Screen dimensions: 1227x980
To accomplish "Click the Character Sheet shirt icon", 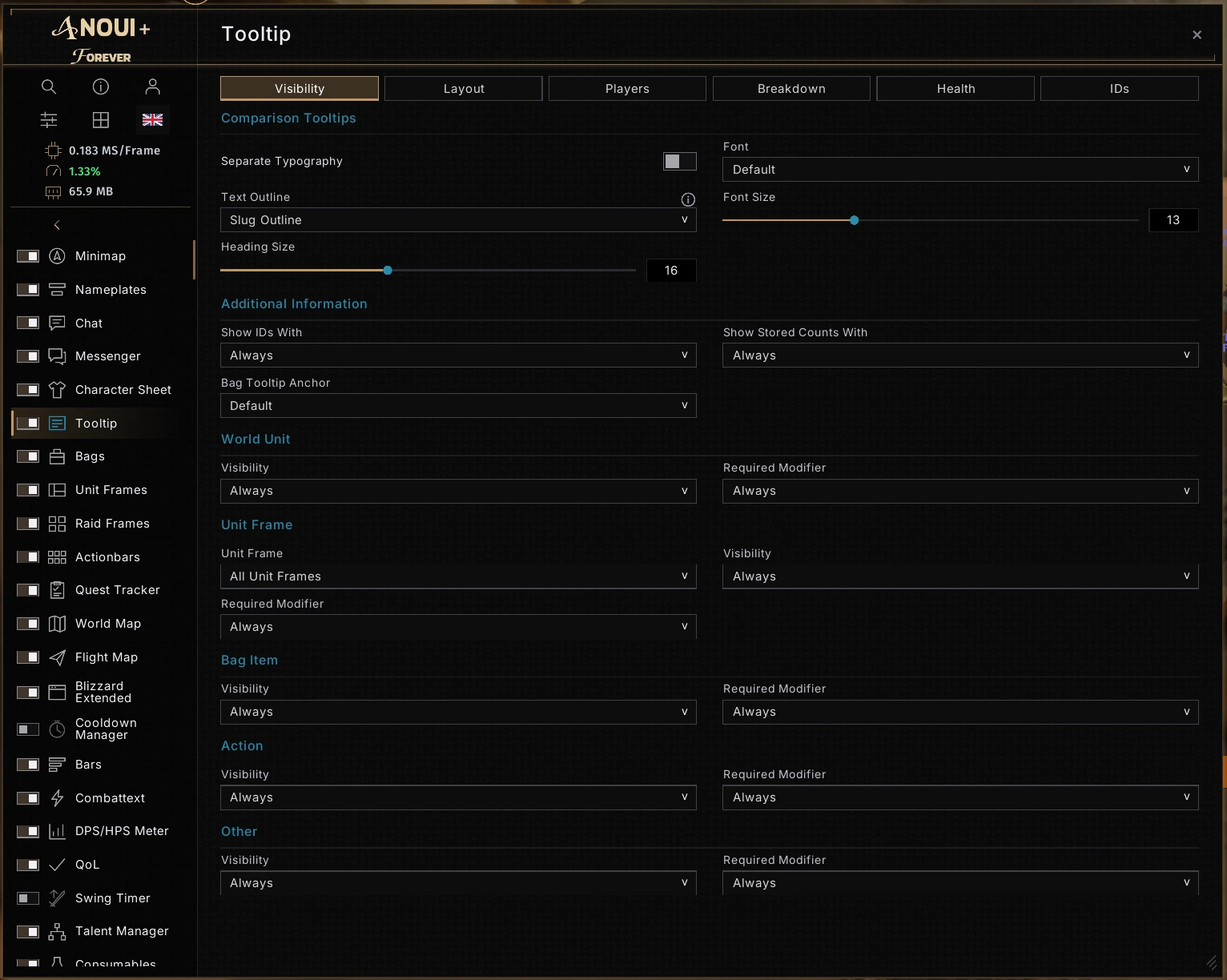I will tap(57, 390).
